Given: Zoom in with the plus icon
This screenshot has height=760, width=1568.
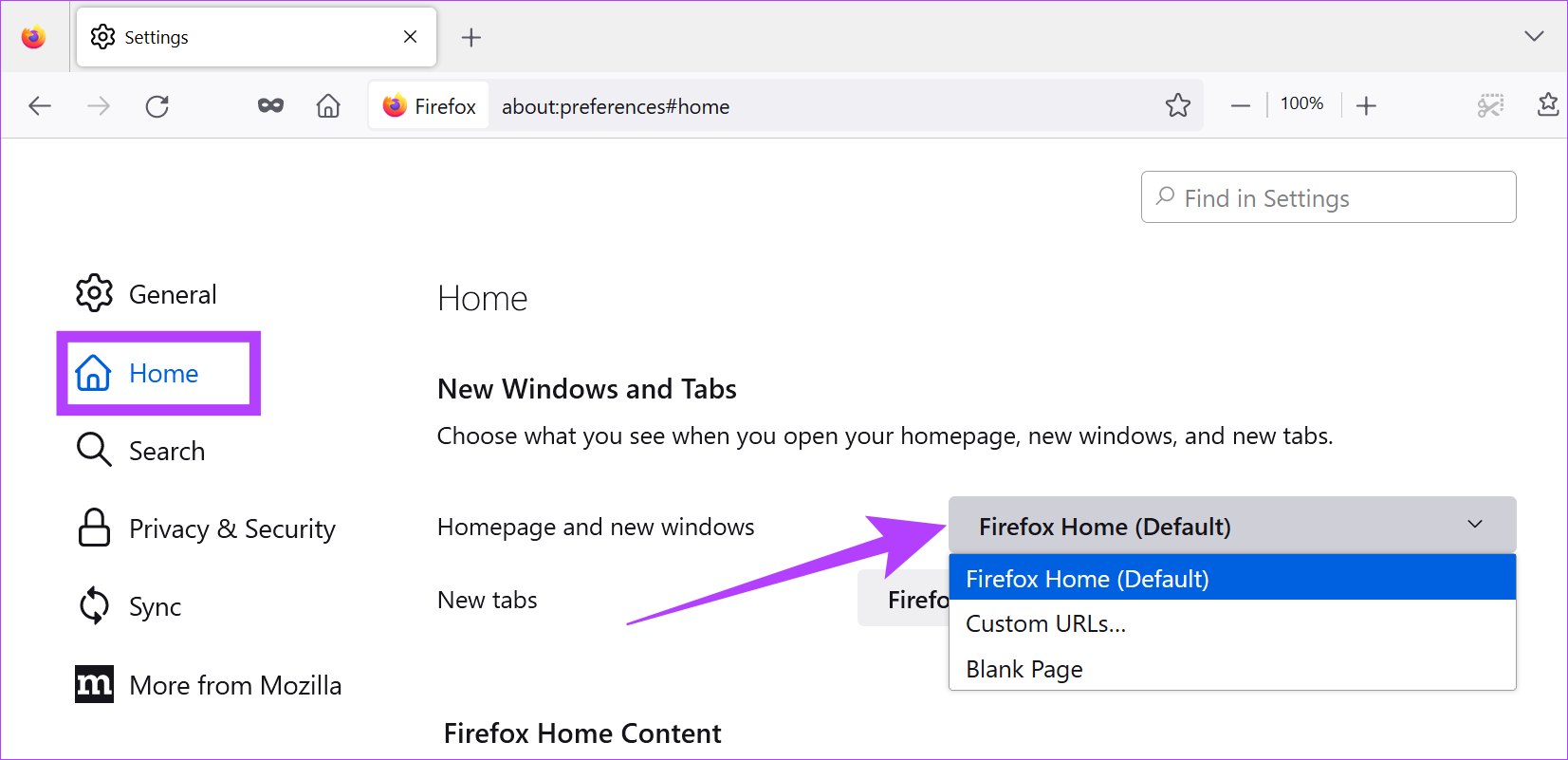Looking at the screenshot, I should click(x=1366, y=106).
